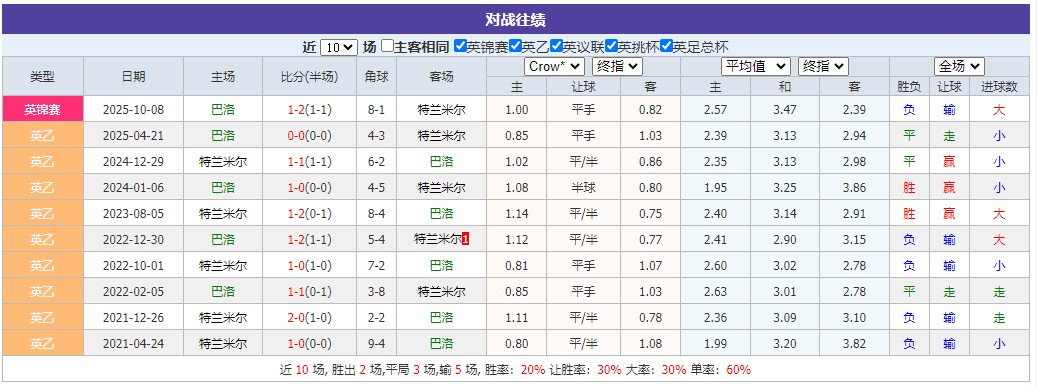Click 特兰米尔 away team in 2025-10-08 row
Viewport: 1037px width, 386px height.
[x=441, y=110]
